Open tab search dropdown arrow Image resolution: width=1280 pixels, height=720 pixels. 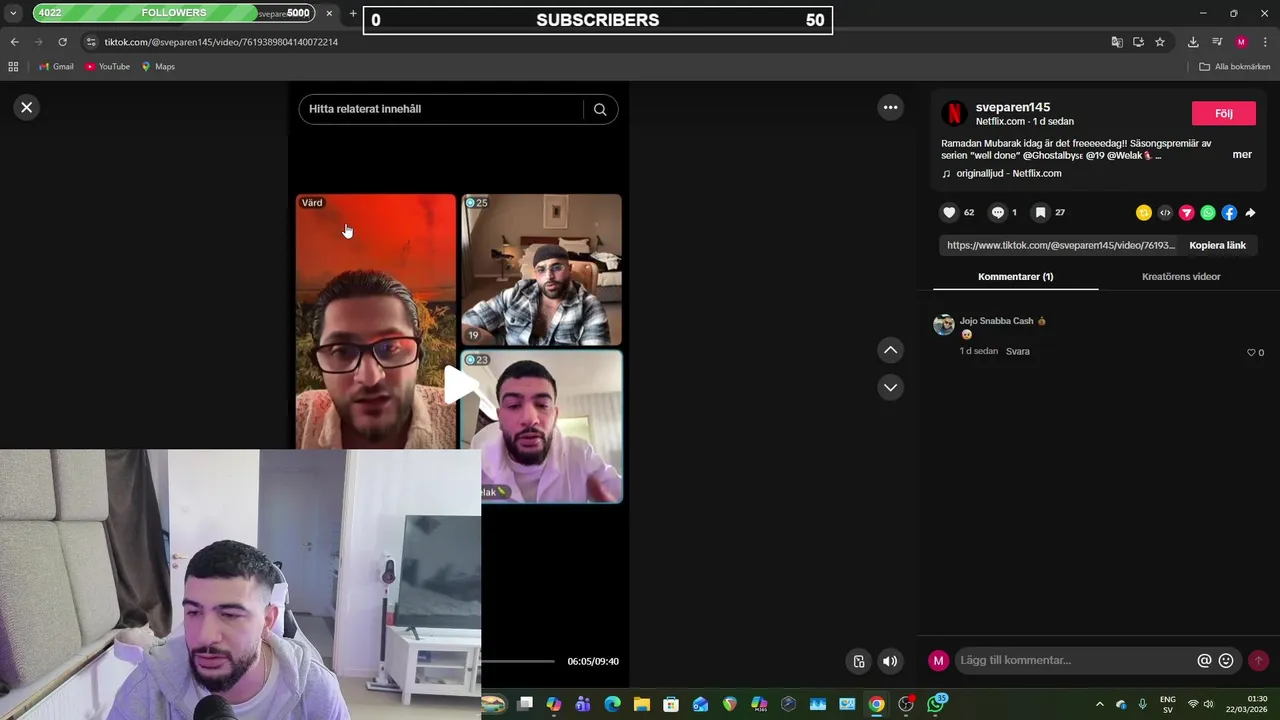click(x=13, y=14)
